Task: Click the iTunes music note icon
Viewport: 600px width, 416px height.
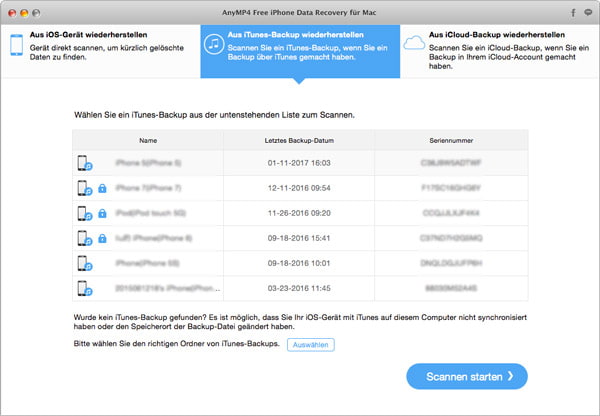Action: (x=214, y=44)
